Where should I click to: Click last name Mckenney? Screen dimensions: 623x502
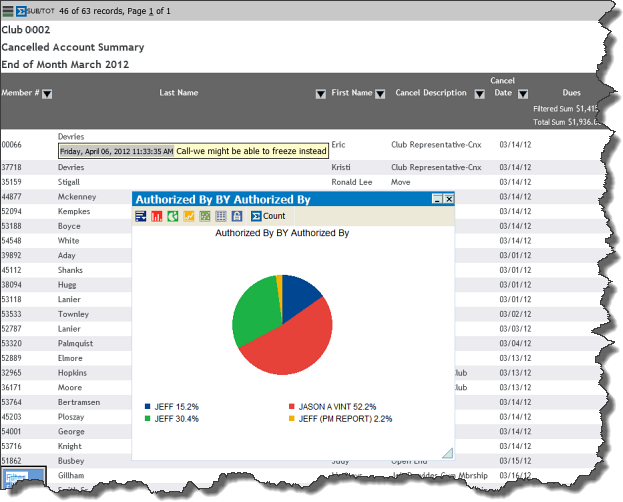coord(77,197)
